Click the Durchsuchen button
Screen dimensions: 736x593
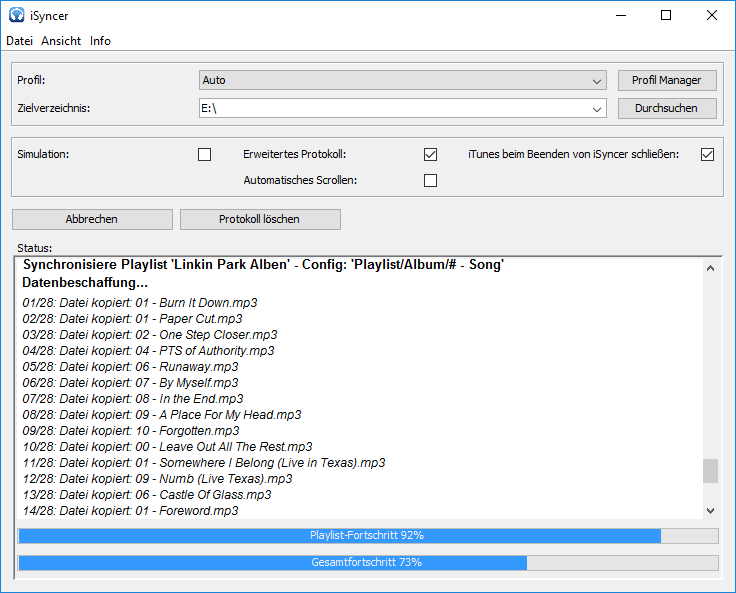(x=667, y=108)
